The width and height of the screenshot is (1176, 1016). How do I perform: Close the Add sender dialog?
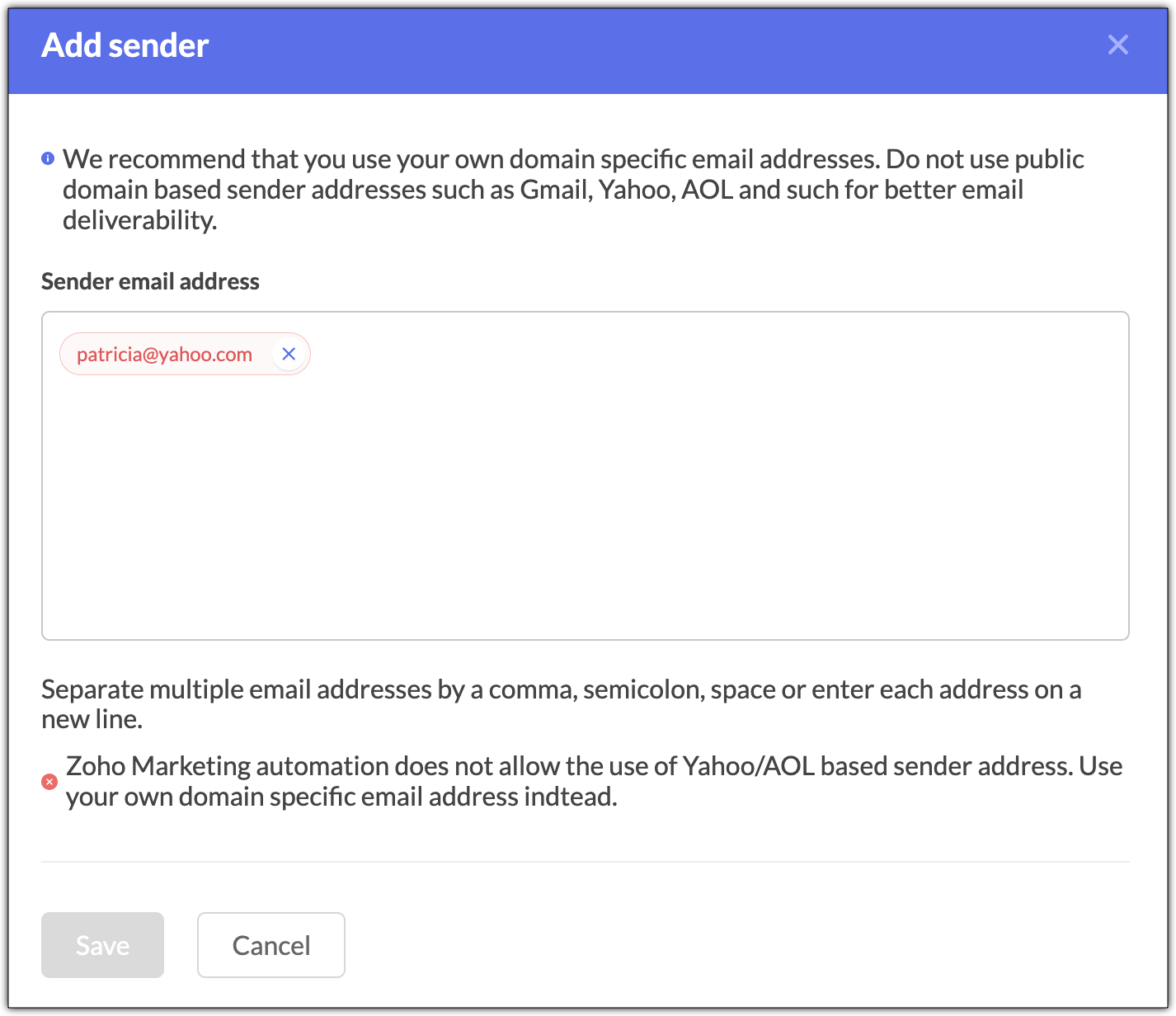1117,45
